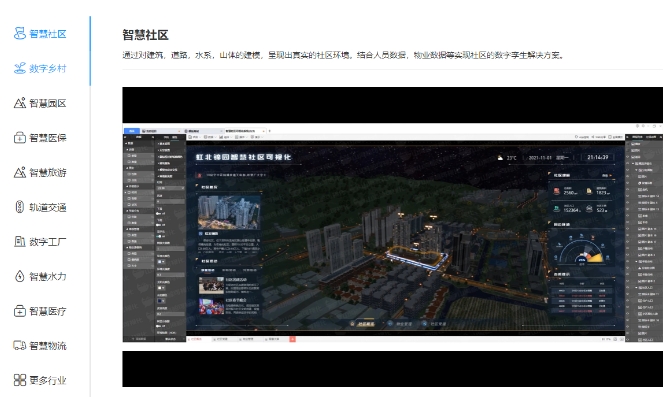Click the blue tab at the preview's top-left

pyautogui.click(x=132, y=131)
